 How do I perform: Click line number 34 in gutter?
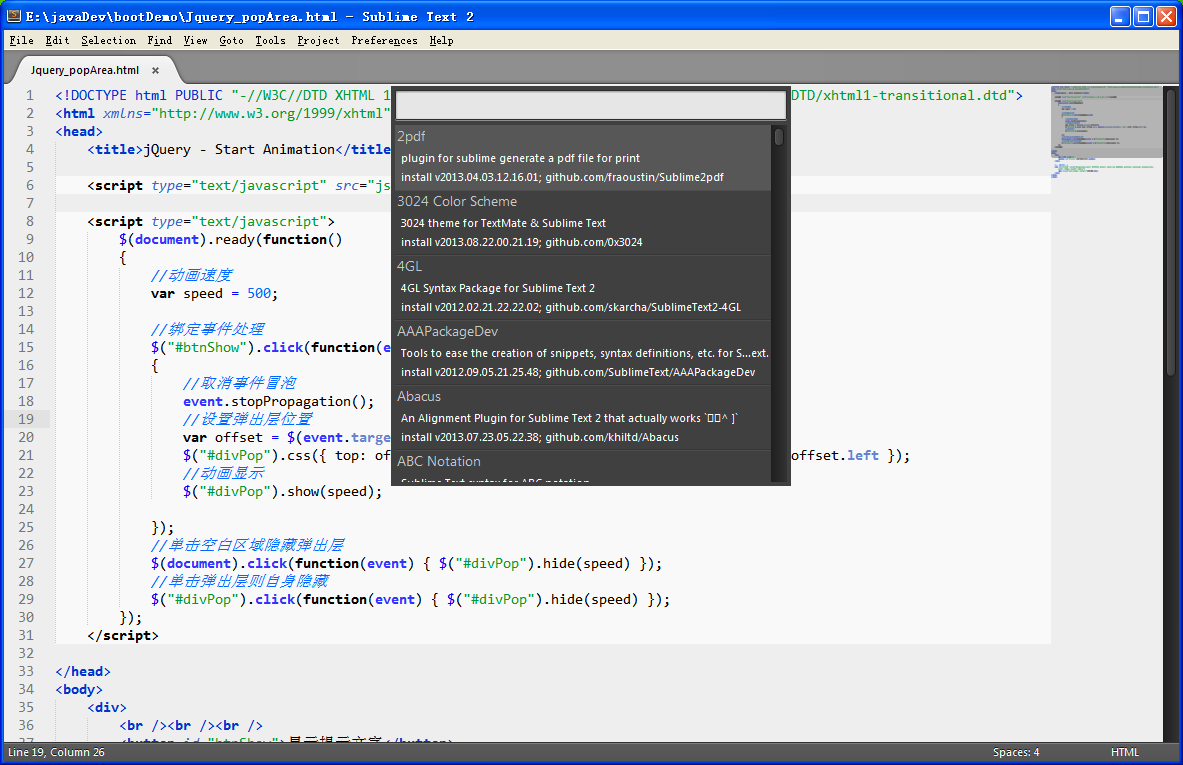pos(26,689)
